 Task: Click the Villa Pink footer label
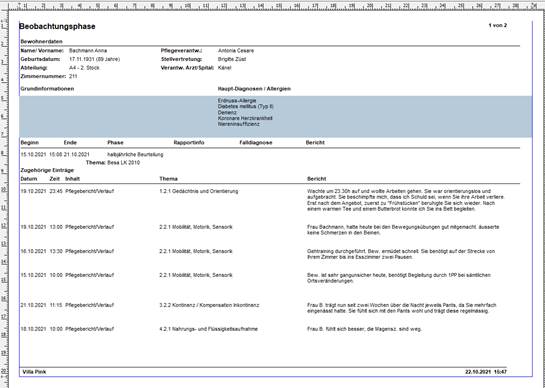34,372
